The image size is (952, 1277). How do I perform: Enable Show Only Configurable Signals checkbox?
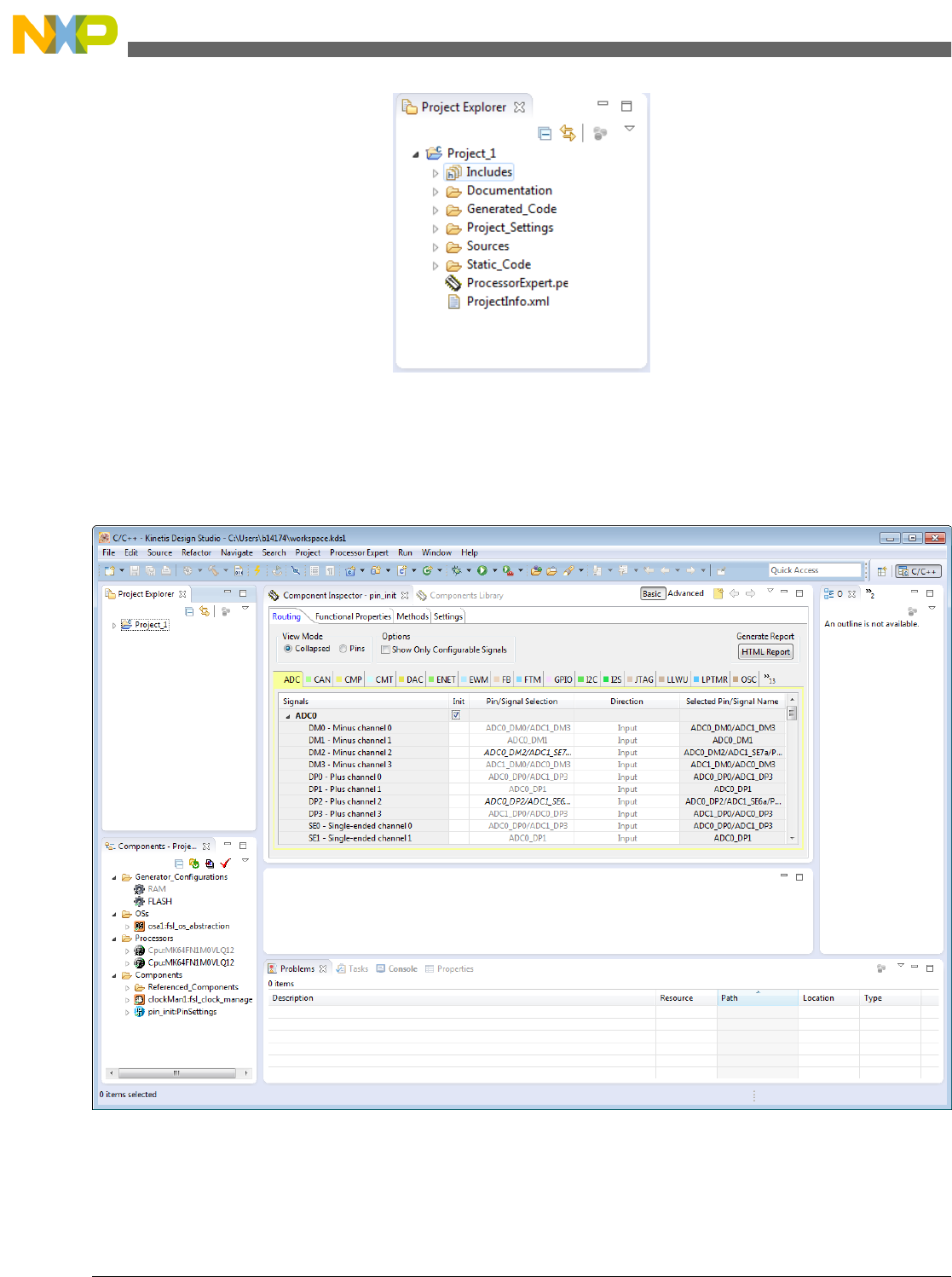[386, 650]
